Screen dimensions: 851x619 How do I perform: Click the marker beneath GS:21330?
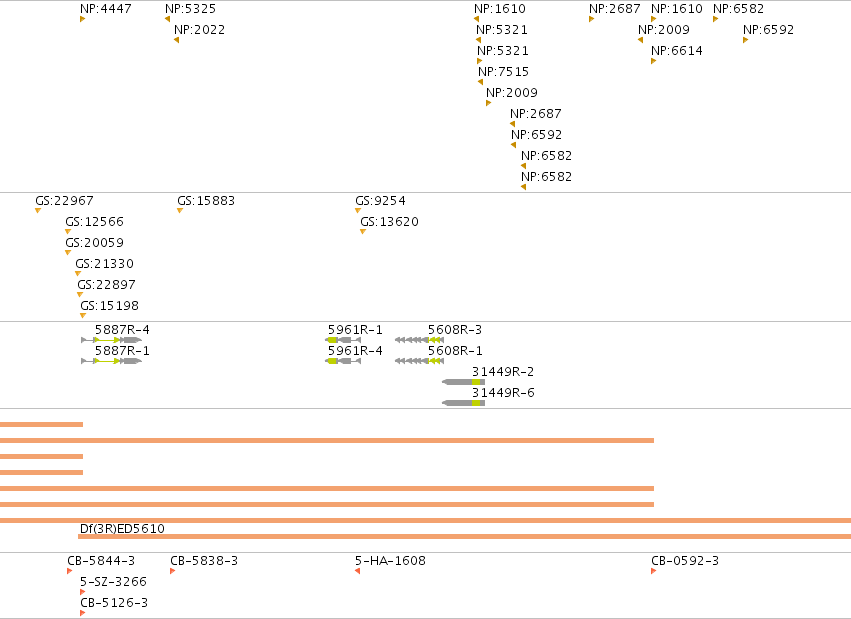78,273
